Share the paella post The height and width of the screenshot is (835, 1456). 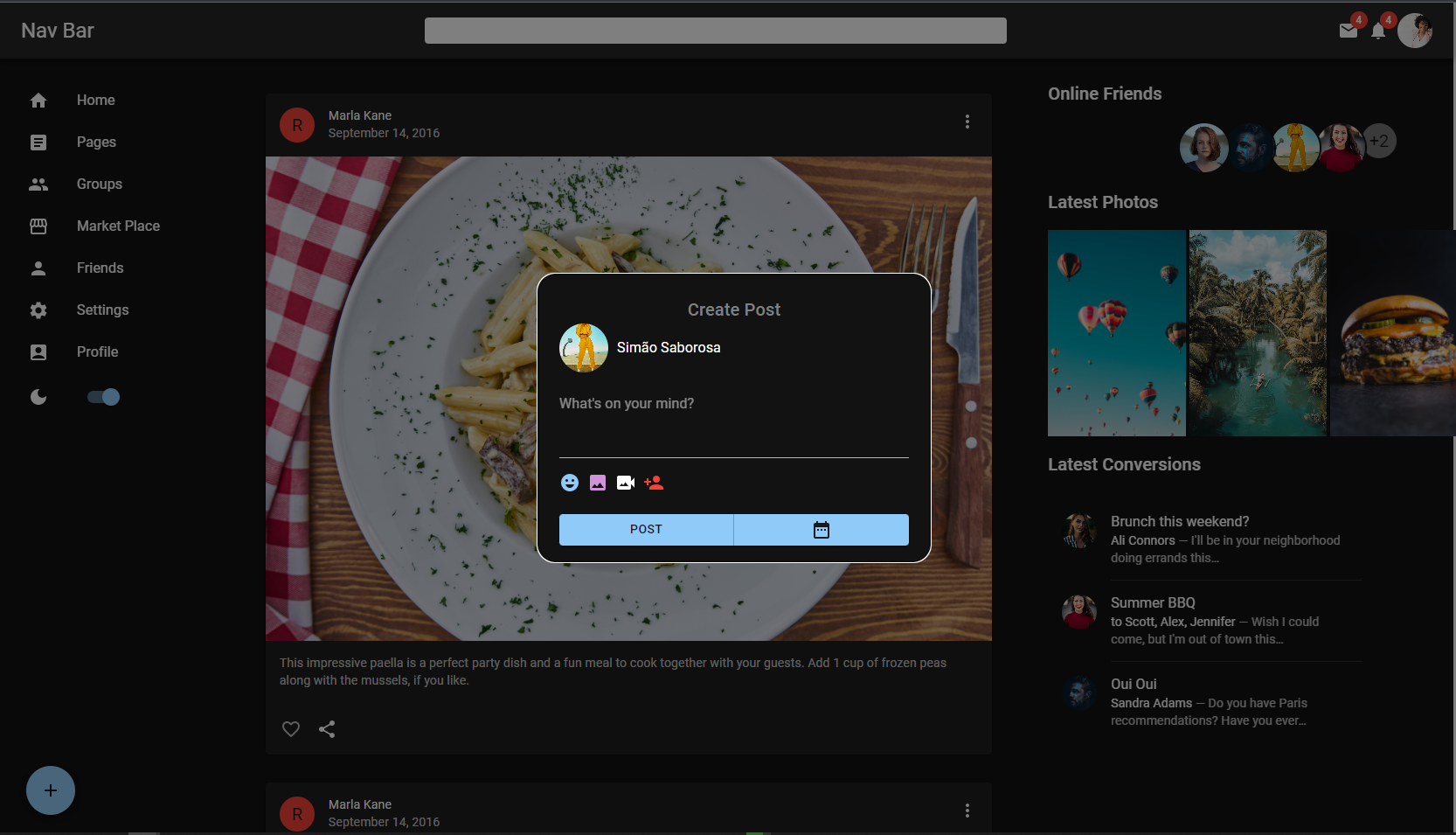(327, 729)
